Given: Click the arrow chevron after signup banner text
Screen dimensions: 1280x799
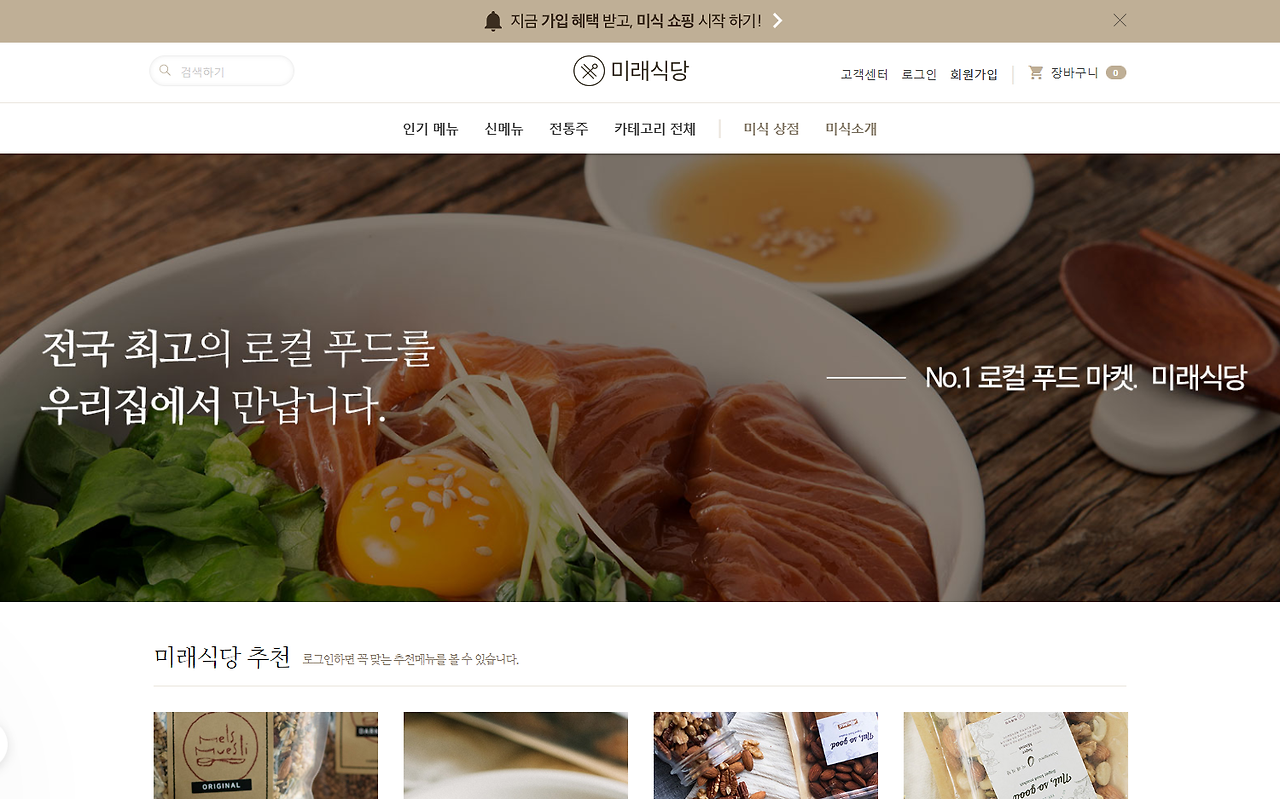Looking at the screenshot, I should point(777,21).
